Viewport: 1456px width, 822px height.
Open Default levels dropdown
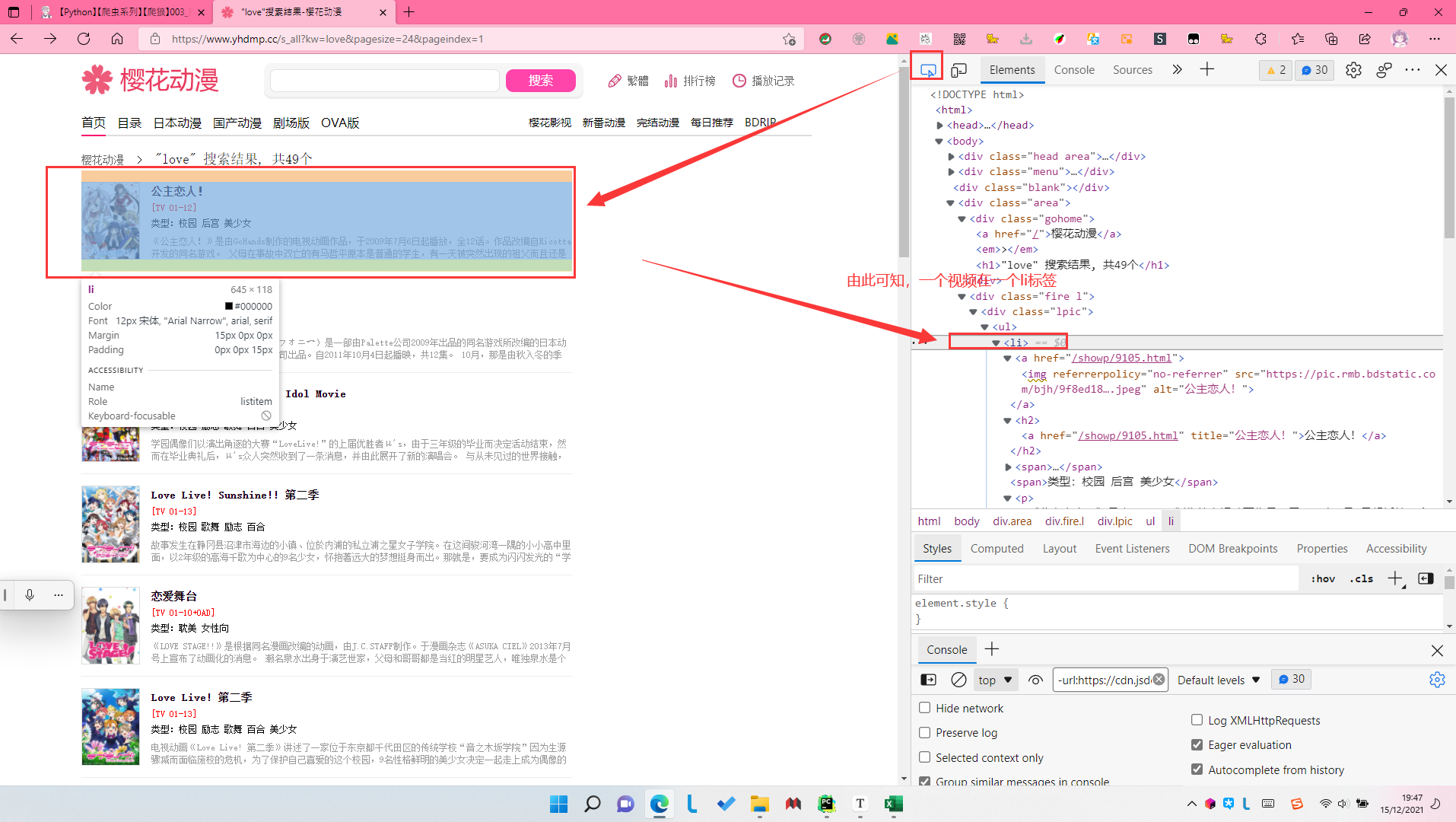point(1219,680)
